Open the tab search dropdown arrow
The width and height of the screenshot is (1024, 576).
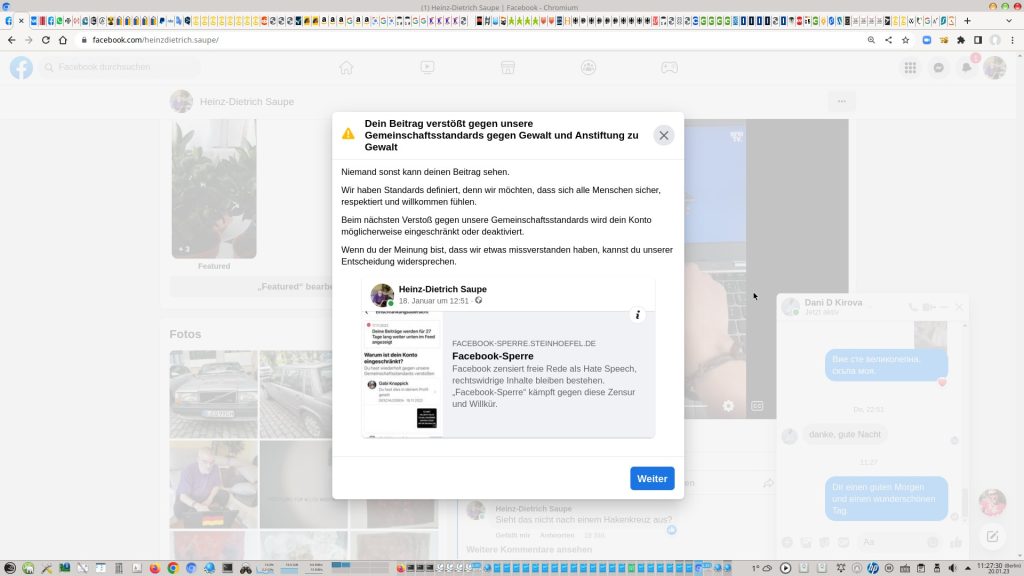pos(1009,21)
